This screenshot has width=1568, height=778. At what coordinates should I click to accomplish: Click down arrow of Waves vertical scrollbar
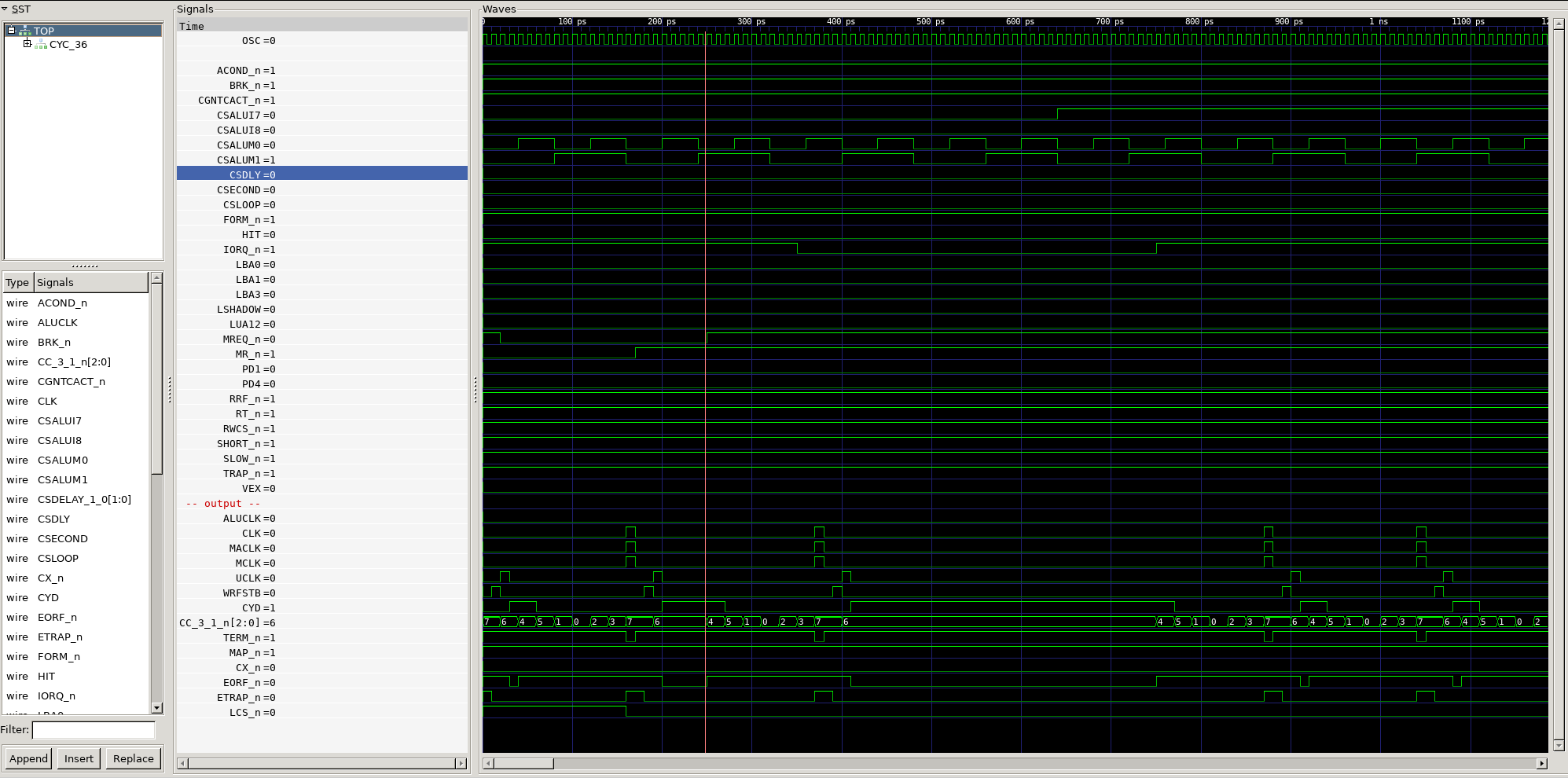point(1559,745)
